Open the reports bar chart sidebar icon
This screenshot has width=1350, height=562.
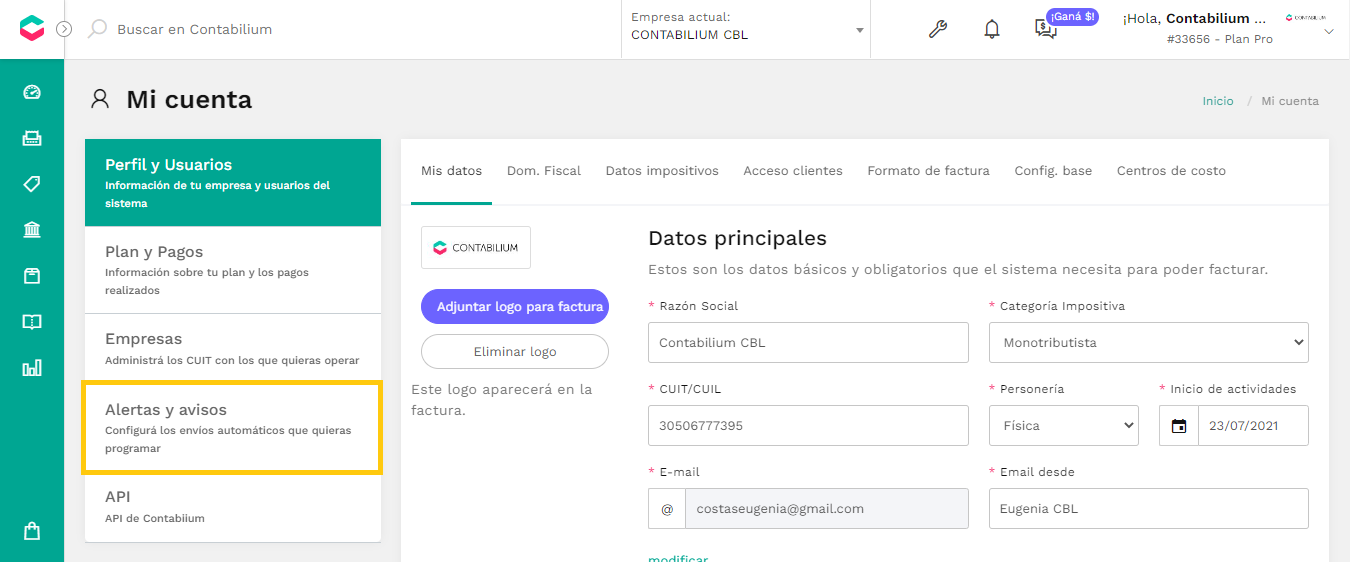32,368
